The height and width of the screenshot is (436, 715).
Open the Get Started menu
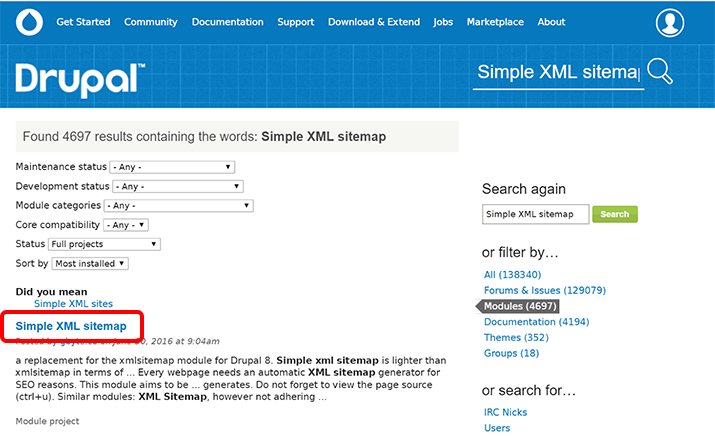coord(83,22)
